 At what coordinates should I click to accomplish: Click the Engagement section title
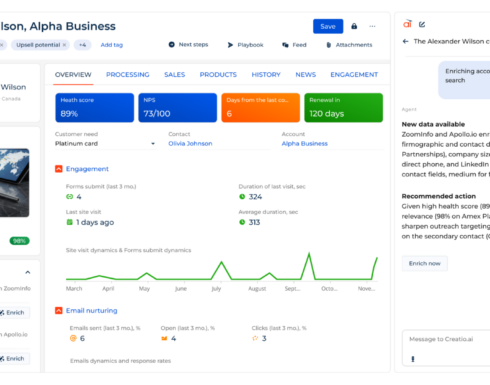coord(87,169)
